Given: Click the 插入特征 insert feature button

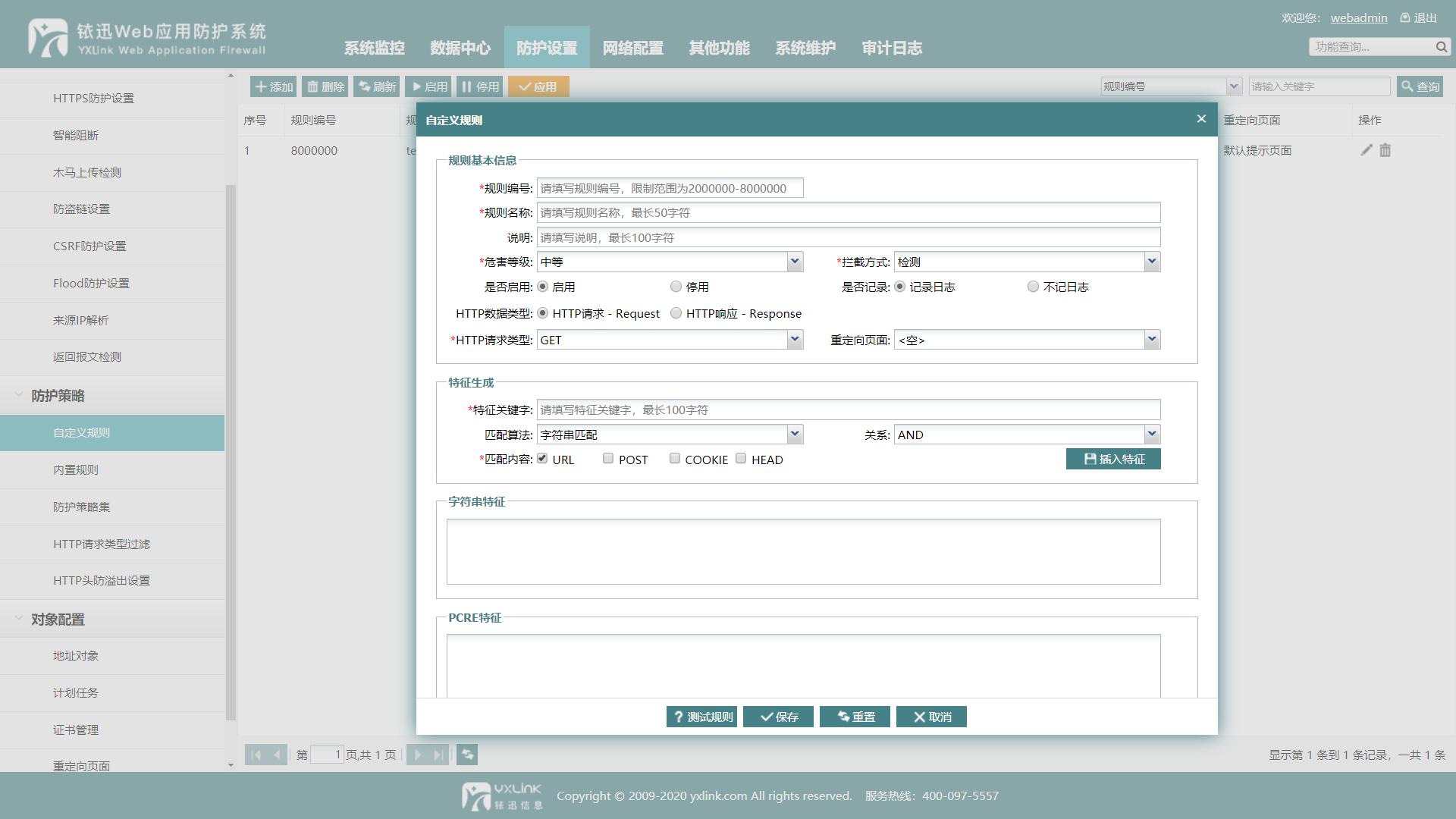Looking at the screenshot, I should pos(1113,459).
